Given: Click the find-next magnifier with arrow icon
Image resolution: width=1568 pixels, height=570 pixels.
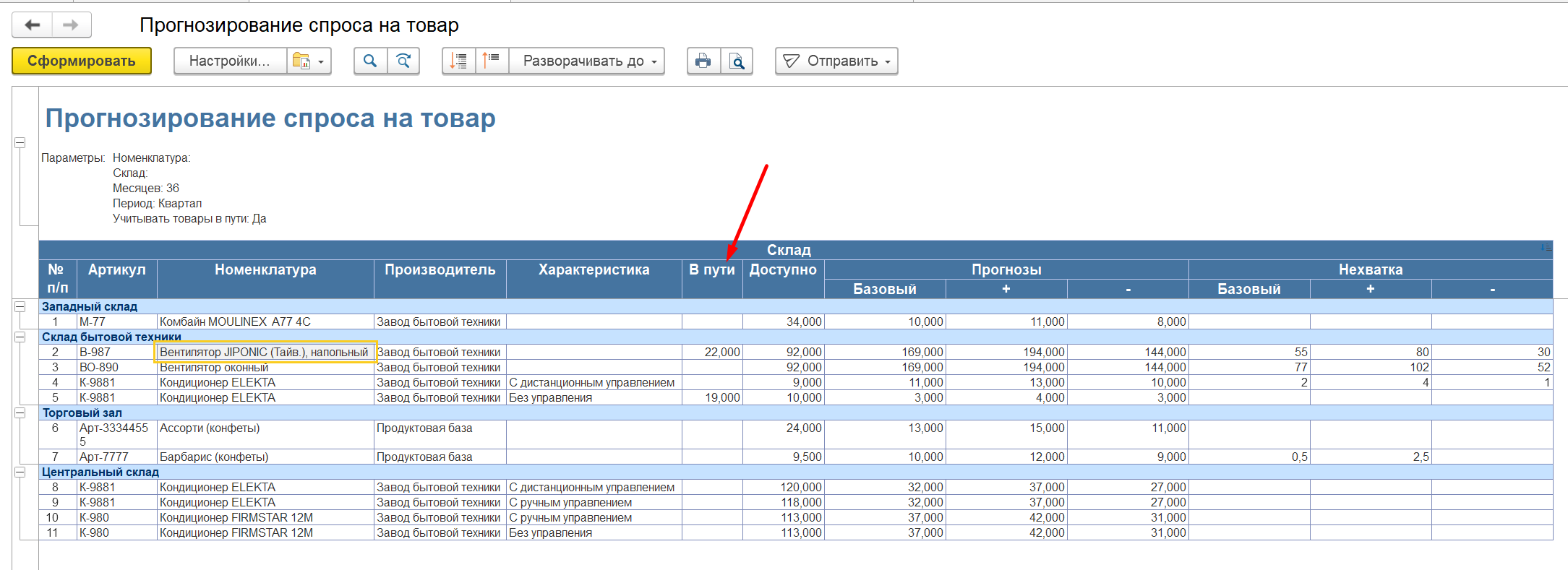Looking at the screenshot, I should 403,61.
